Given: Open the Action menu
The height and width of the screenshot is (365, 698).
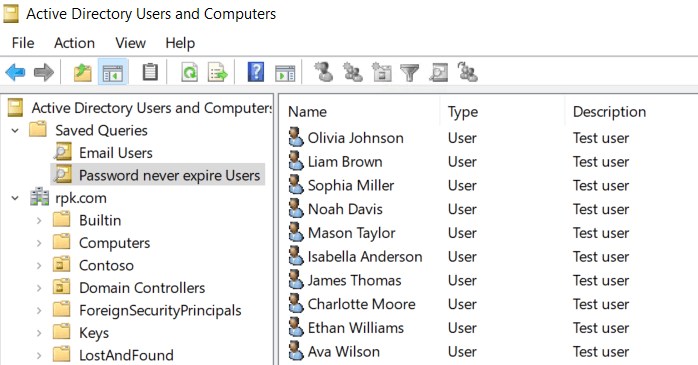Looking at the screenshot, I should tap(74, 43).
